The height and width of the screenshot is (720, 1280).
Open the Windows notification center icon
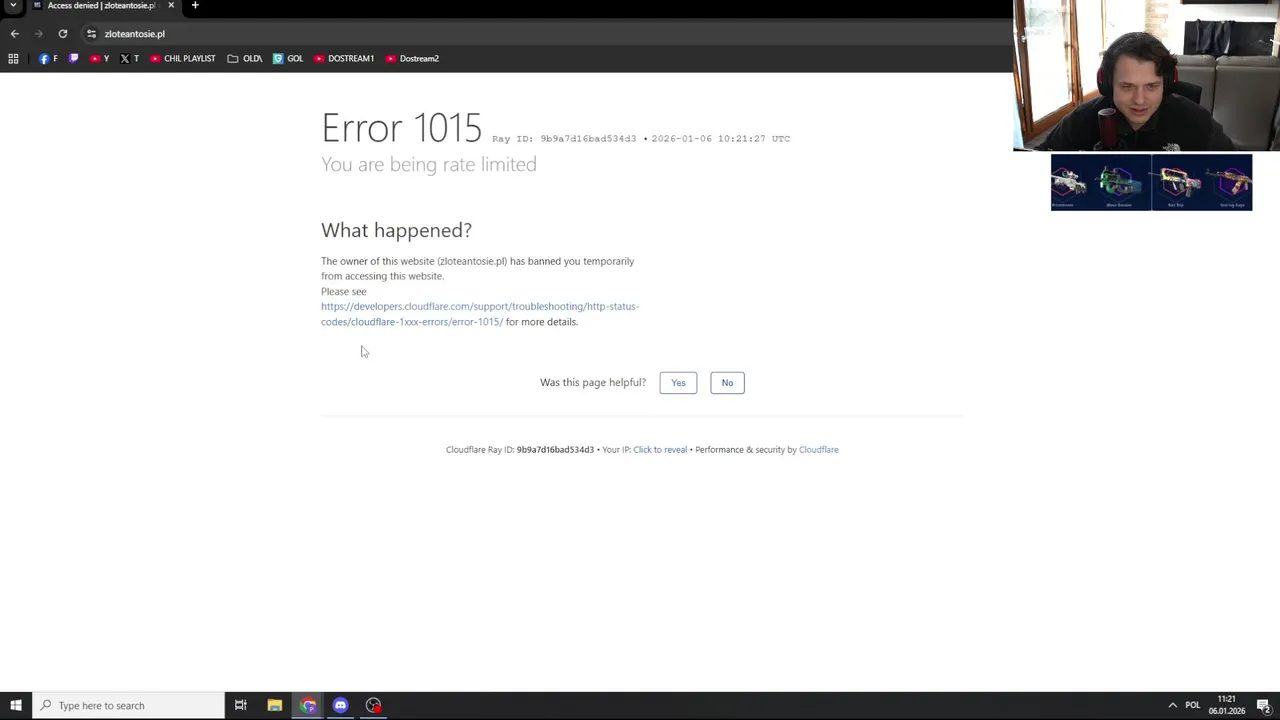point(1264,706)
